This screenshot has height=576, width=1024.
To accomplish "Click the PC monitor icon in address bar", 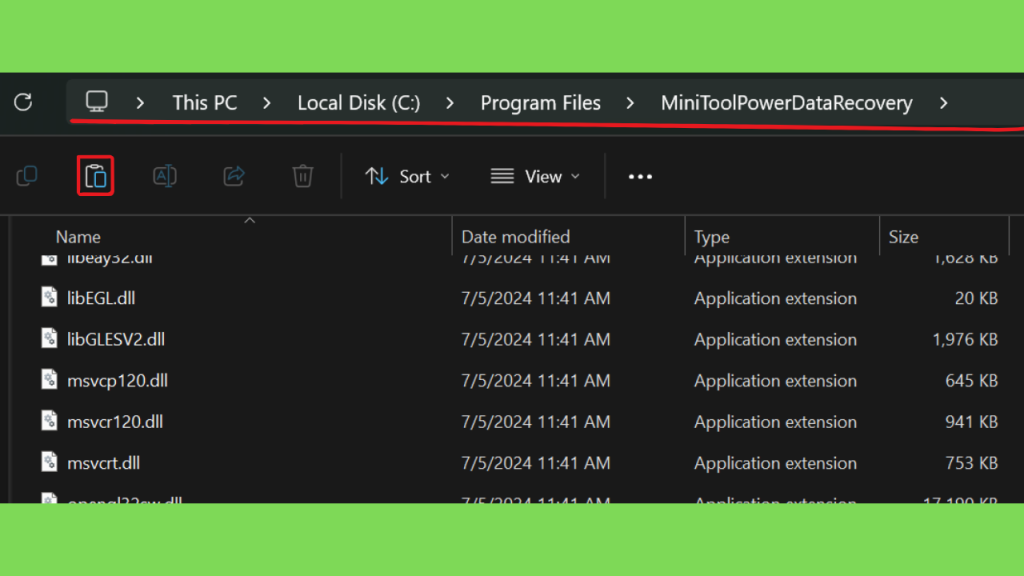I will [x=97, y=101].
